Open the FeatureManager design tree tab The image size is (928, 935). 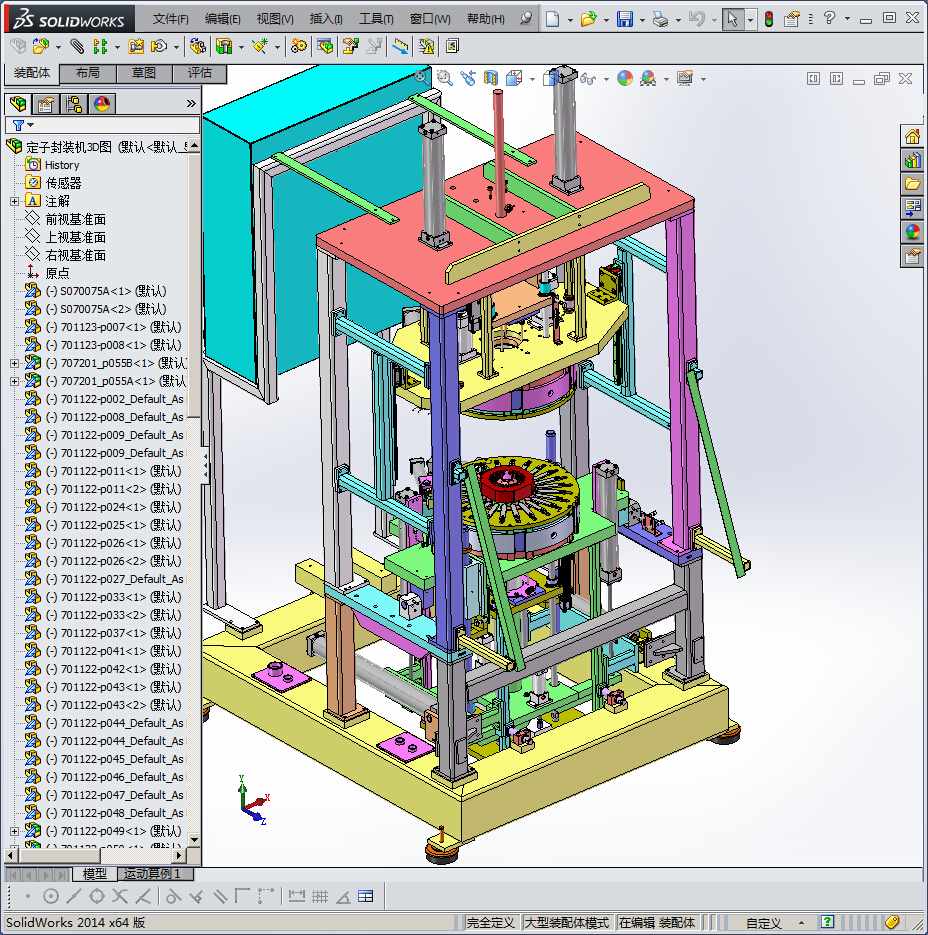[x=18, y=104]
